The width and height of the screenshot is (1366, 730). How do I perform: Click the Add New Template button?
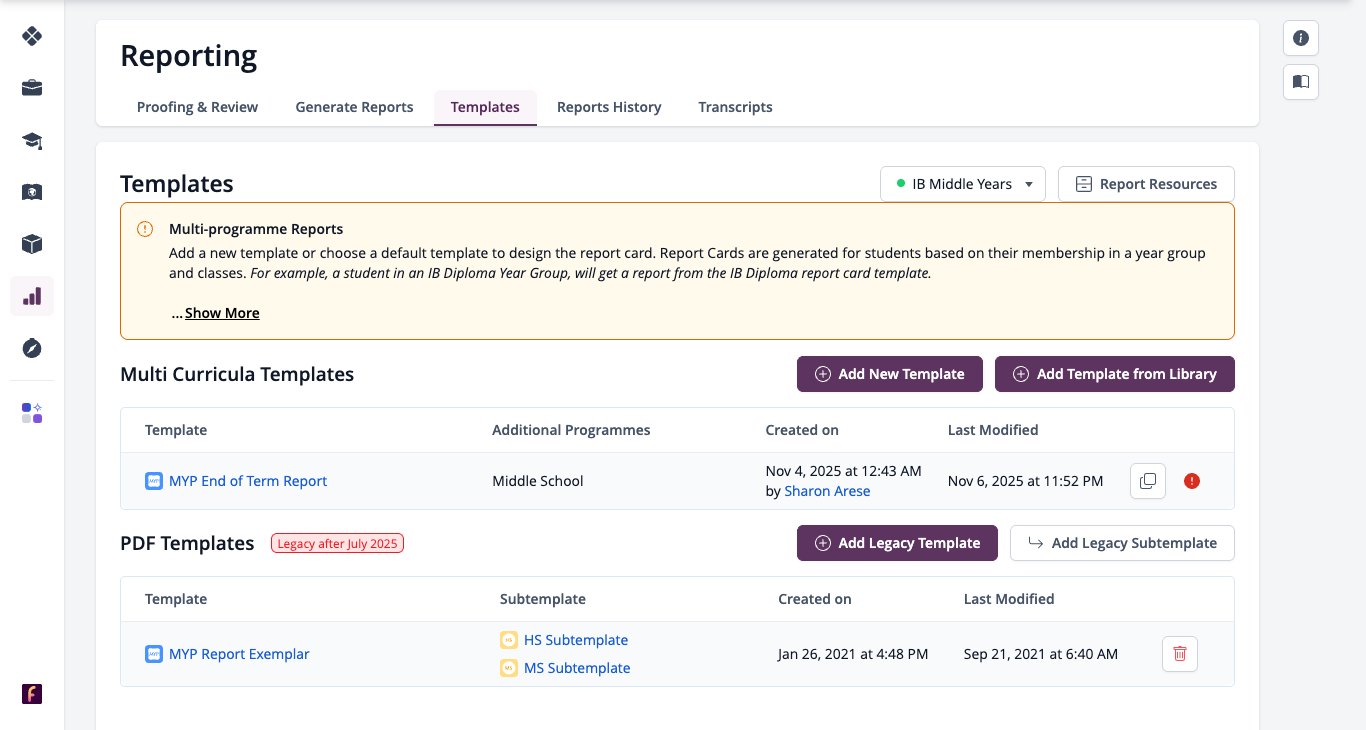pyautogui.click(x=890, y=374)
